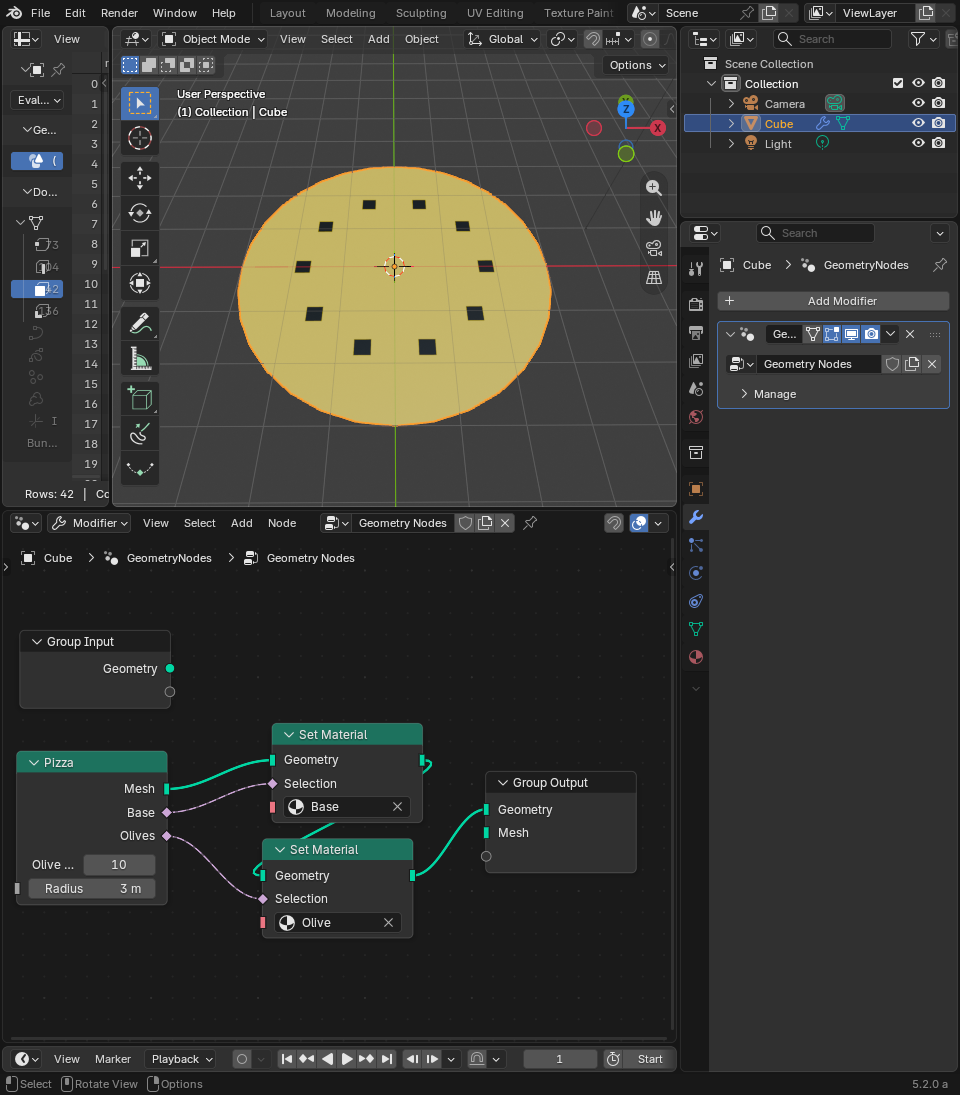Expand the Camera item in outliner

coord(731,103)
